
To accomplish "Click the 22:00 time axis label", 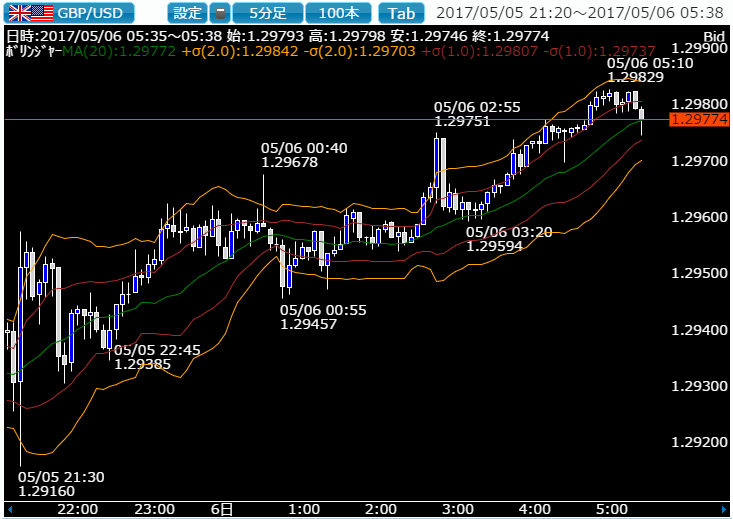I will point(78,509).
